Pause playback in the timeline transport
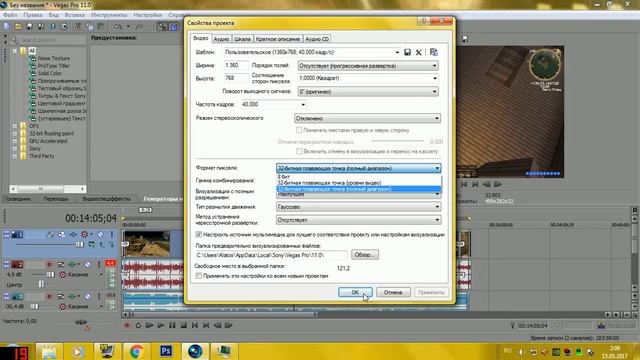640x360 pixels. coord(172,325)
